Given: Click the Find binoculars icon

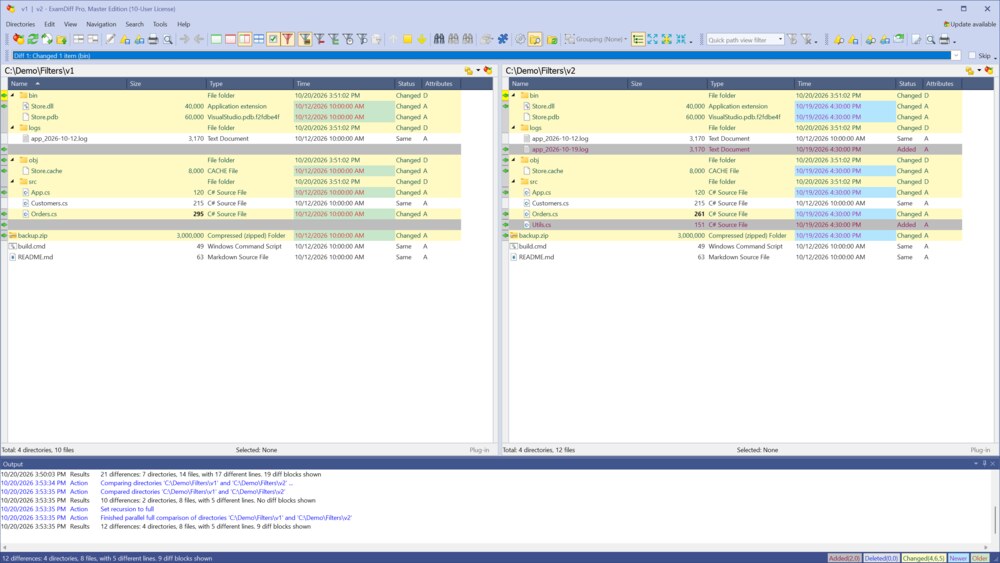Looking at the screenshot, I should coord(439,40).
